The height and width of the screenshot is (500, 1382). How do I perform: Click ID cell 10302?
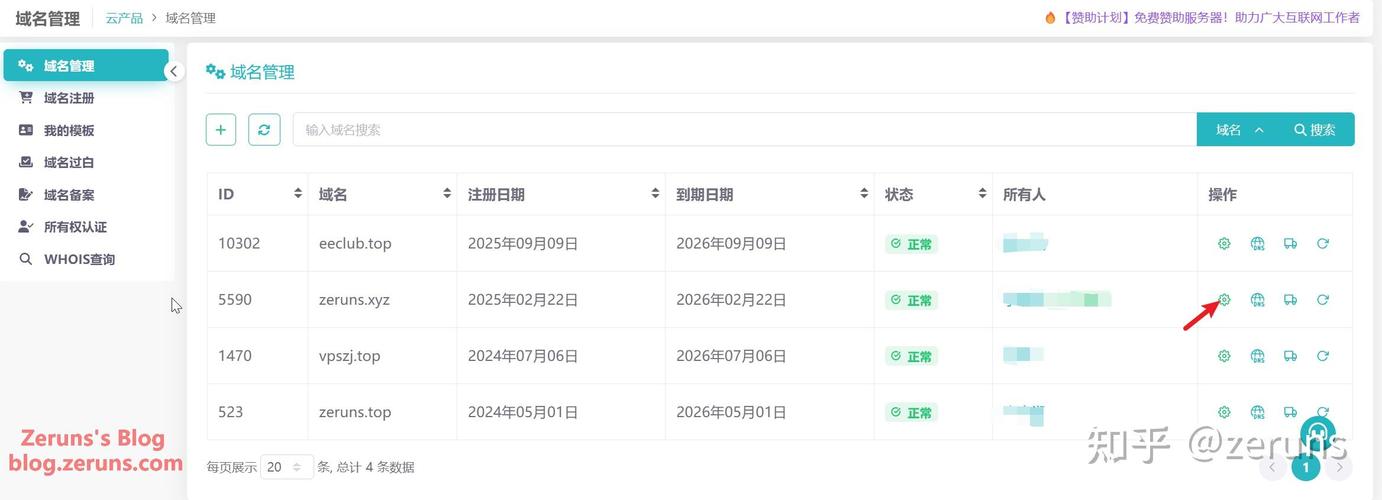[x=239, y=243]
